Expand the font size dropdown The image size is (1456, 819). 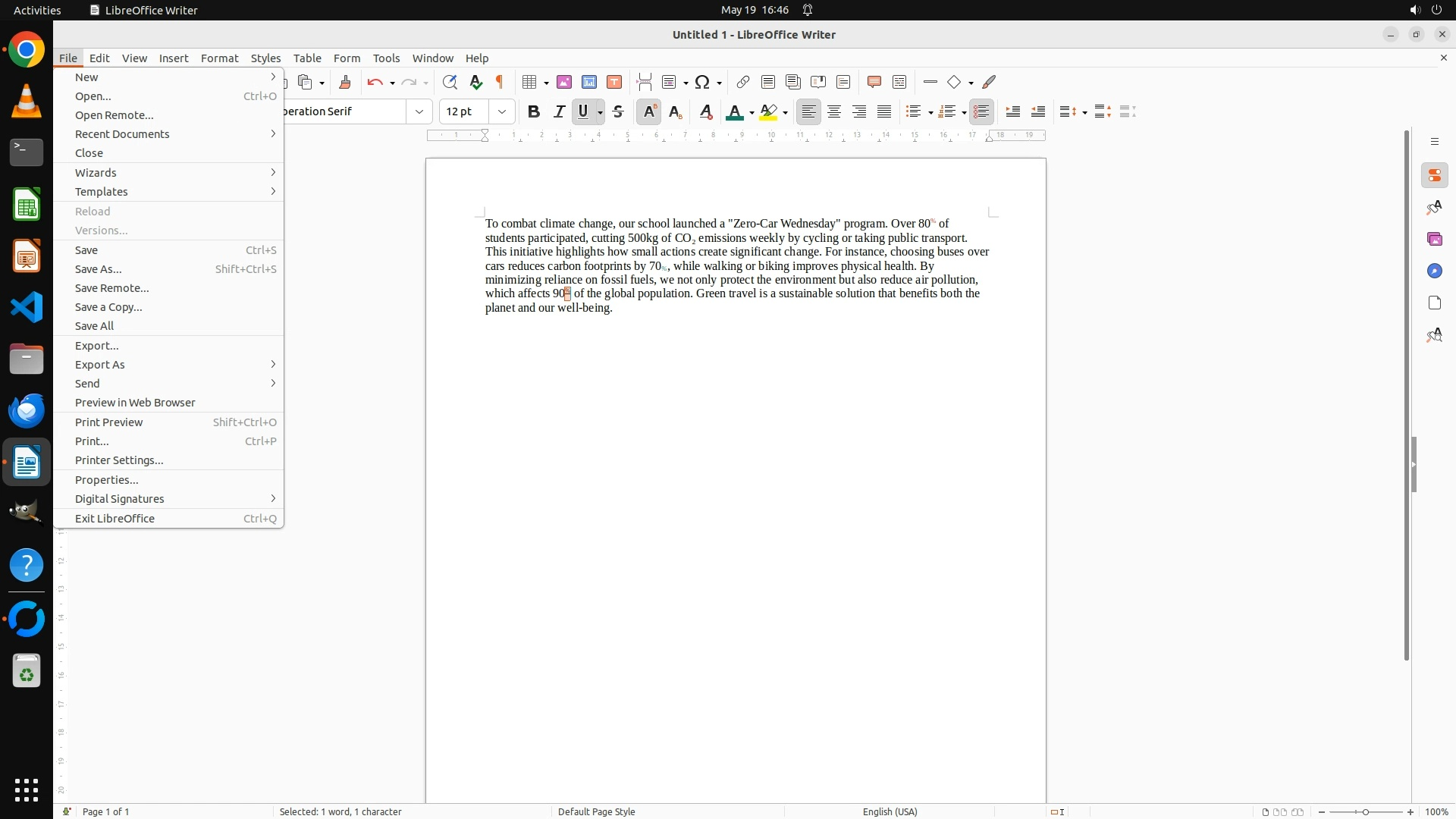click(x=502, y=111)
